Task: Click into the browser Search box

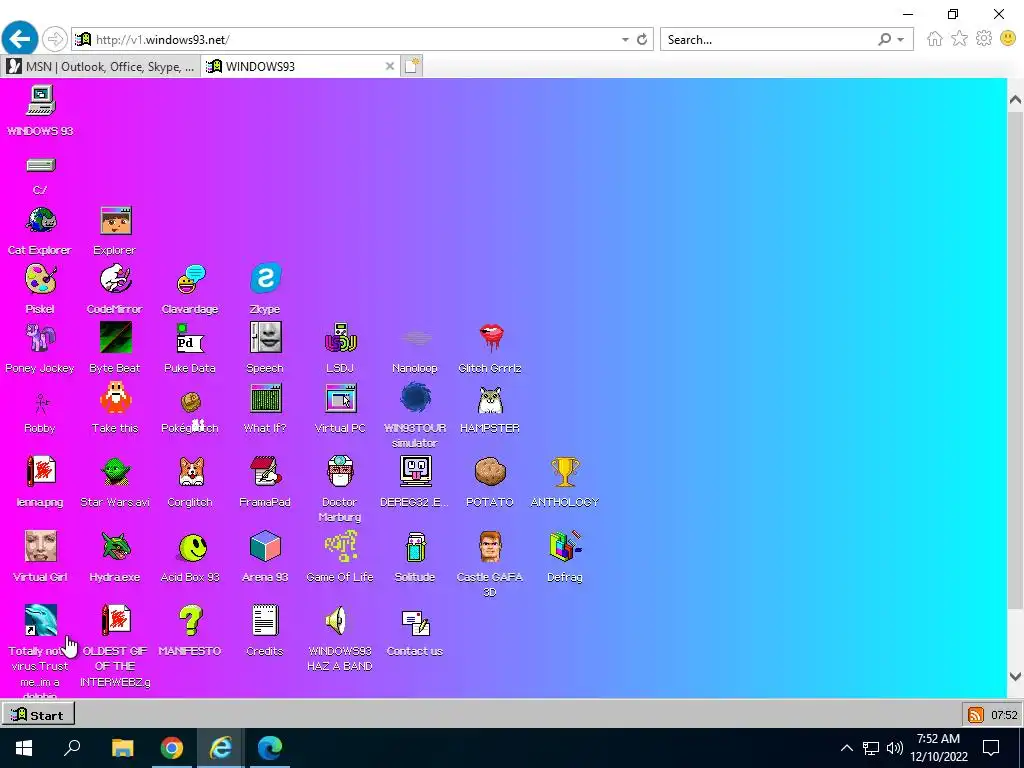Action: [x=767, y=39]
